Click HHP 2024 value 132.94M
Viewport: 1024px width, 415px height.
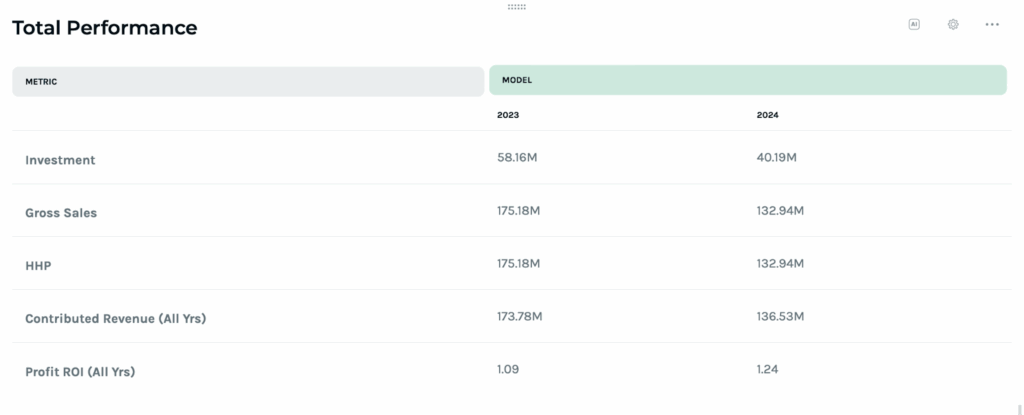780,263
